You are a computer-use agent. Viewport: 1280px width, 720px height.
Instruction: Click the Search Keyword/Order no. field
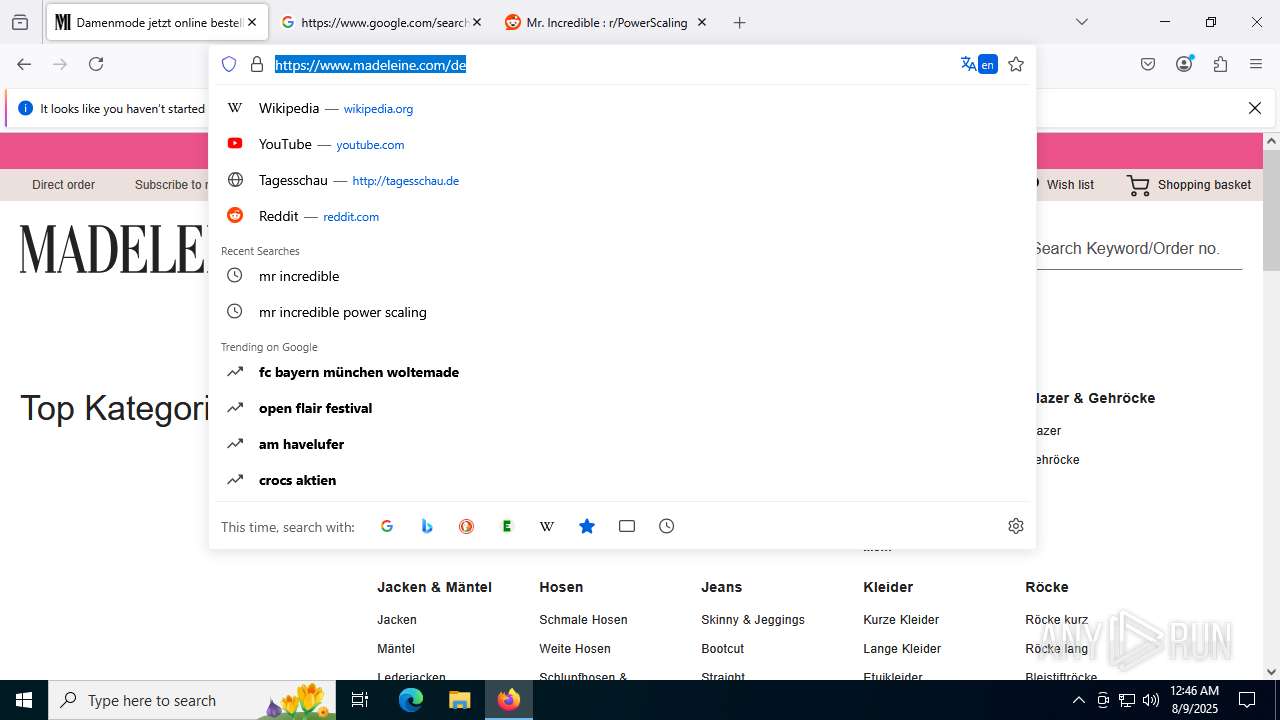coord(1136,249)
